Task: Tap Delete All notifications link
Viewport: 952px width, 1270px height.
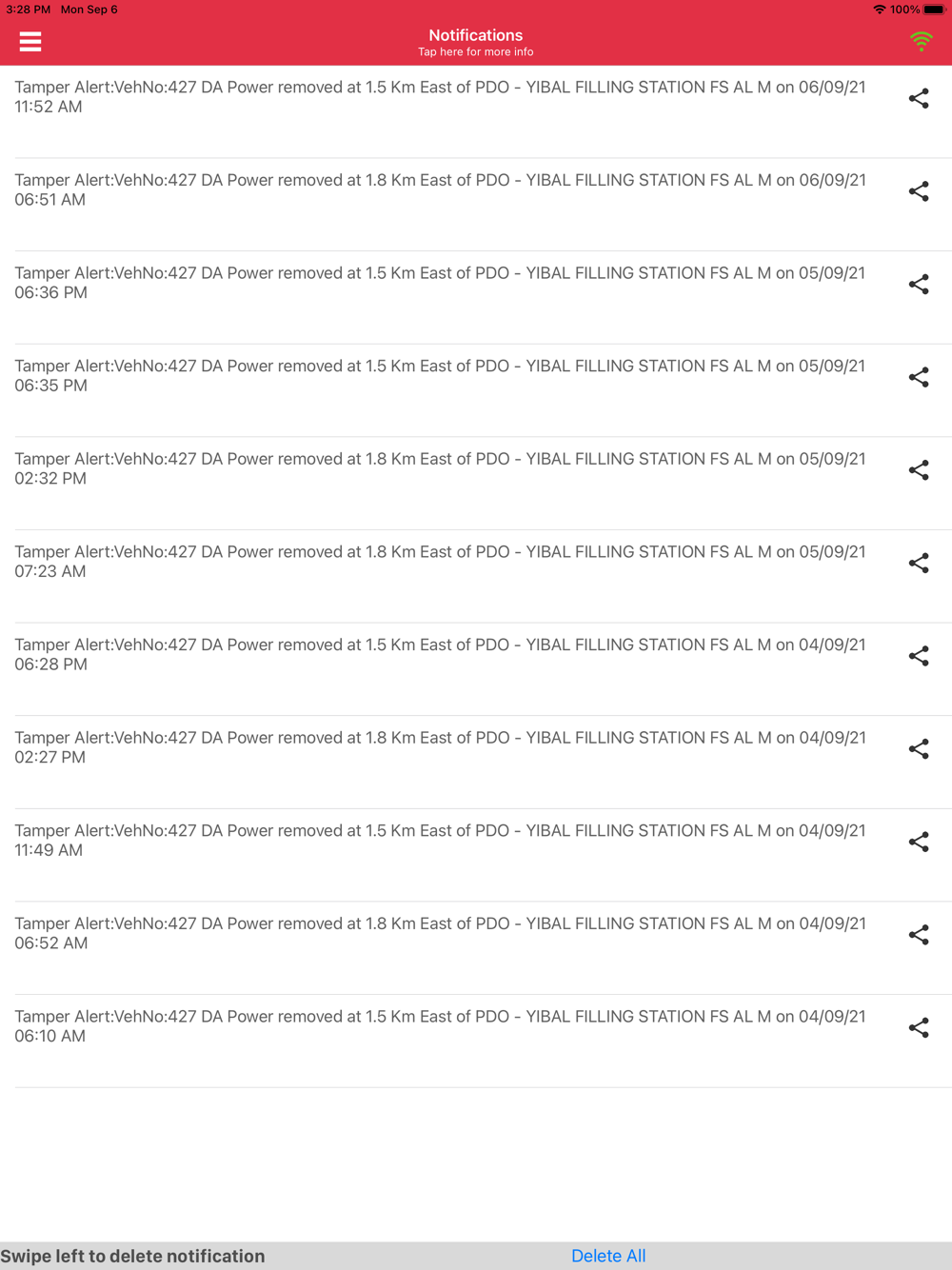Action: (x=608, y=1256)
